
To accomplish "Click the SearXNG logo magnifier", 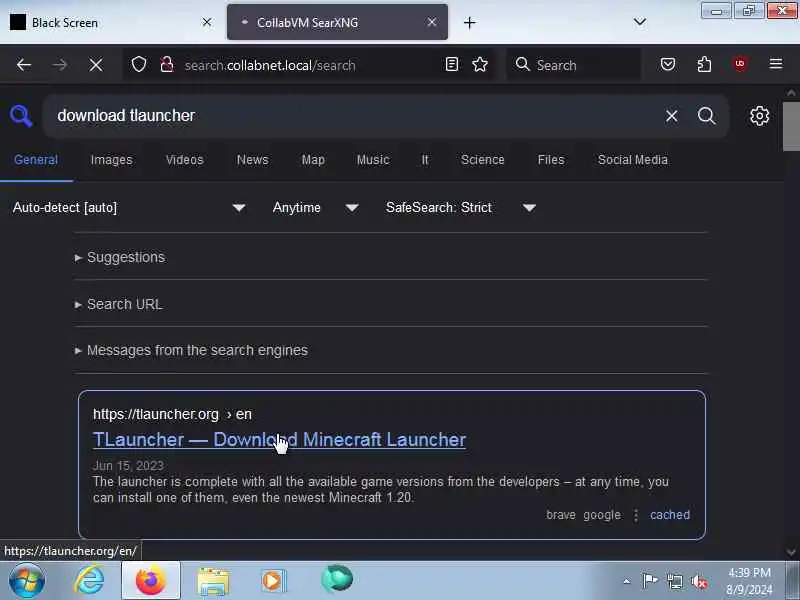I will coord(21,116).
